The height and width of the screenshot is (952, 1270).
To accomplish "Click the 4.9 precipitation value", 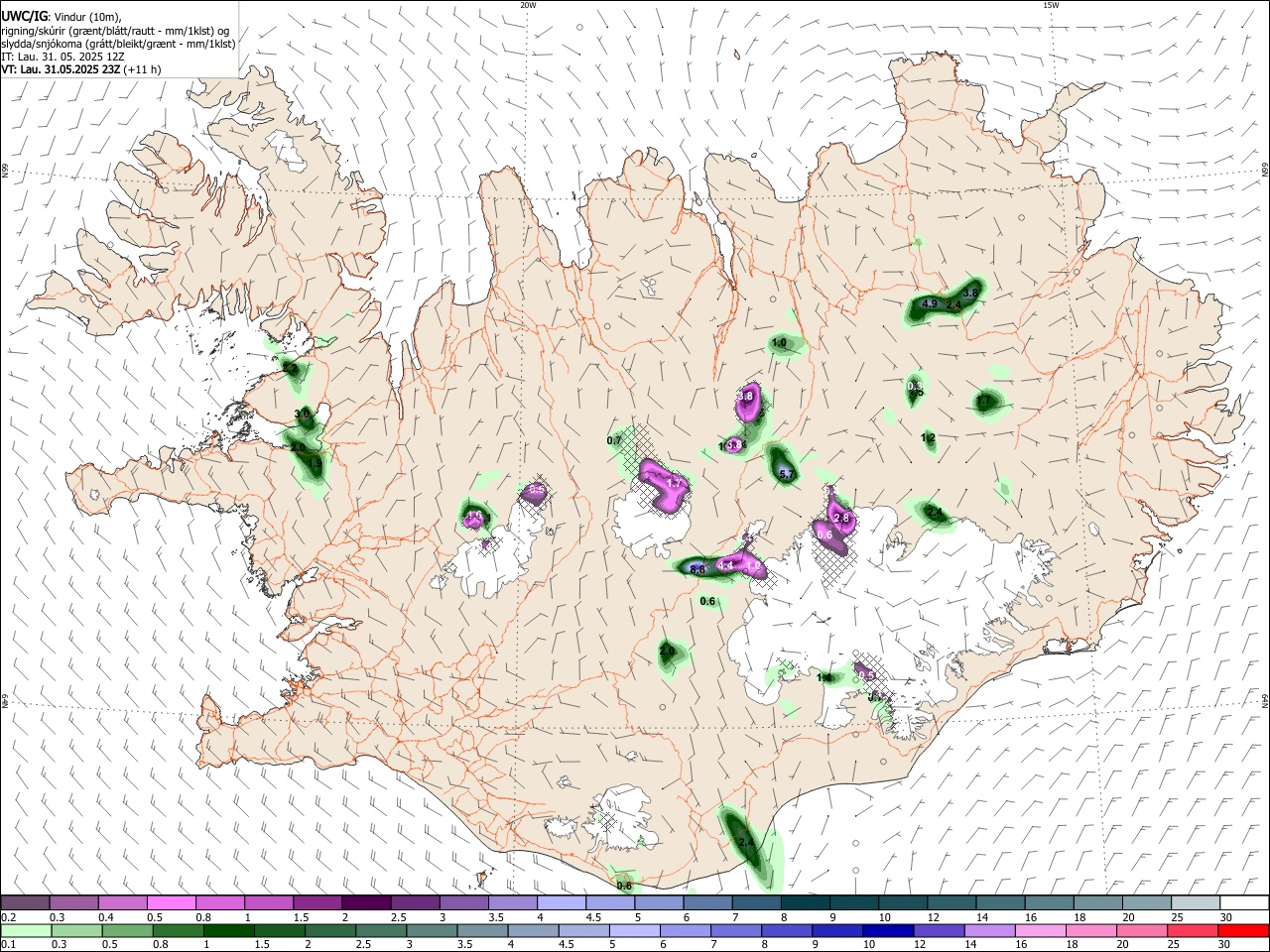I will 930,303.
